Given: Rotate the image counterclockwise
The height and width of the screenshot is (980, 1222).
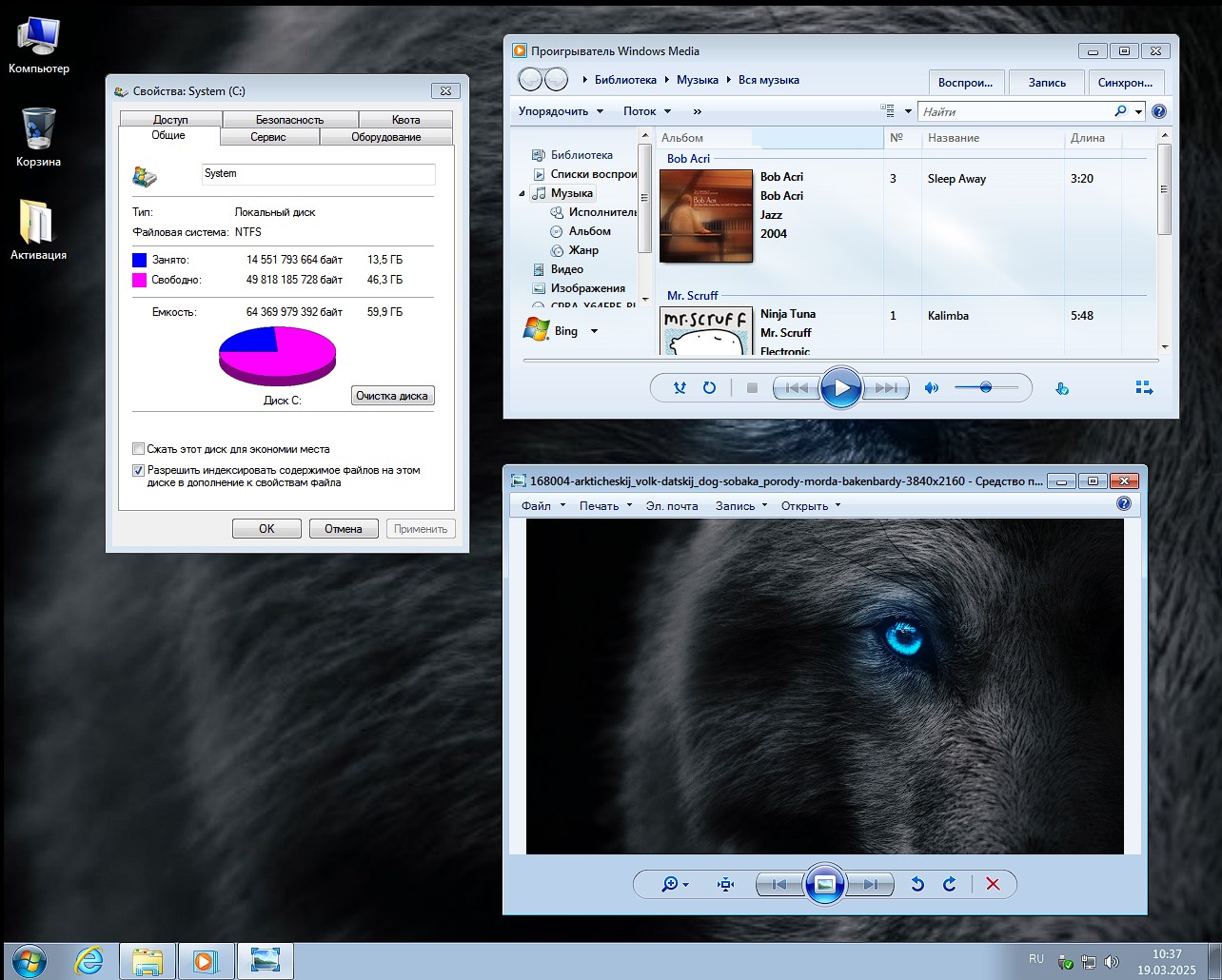Looking at the screenshot, I should click(x=917, y=884).
